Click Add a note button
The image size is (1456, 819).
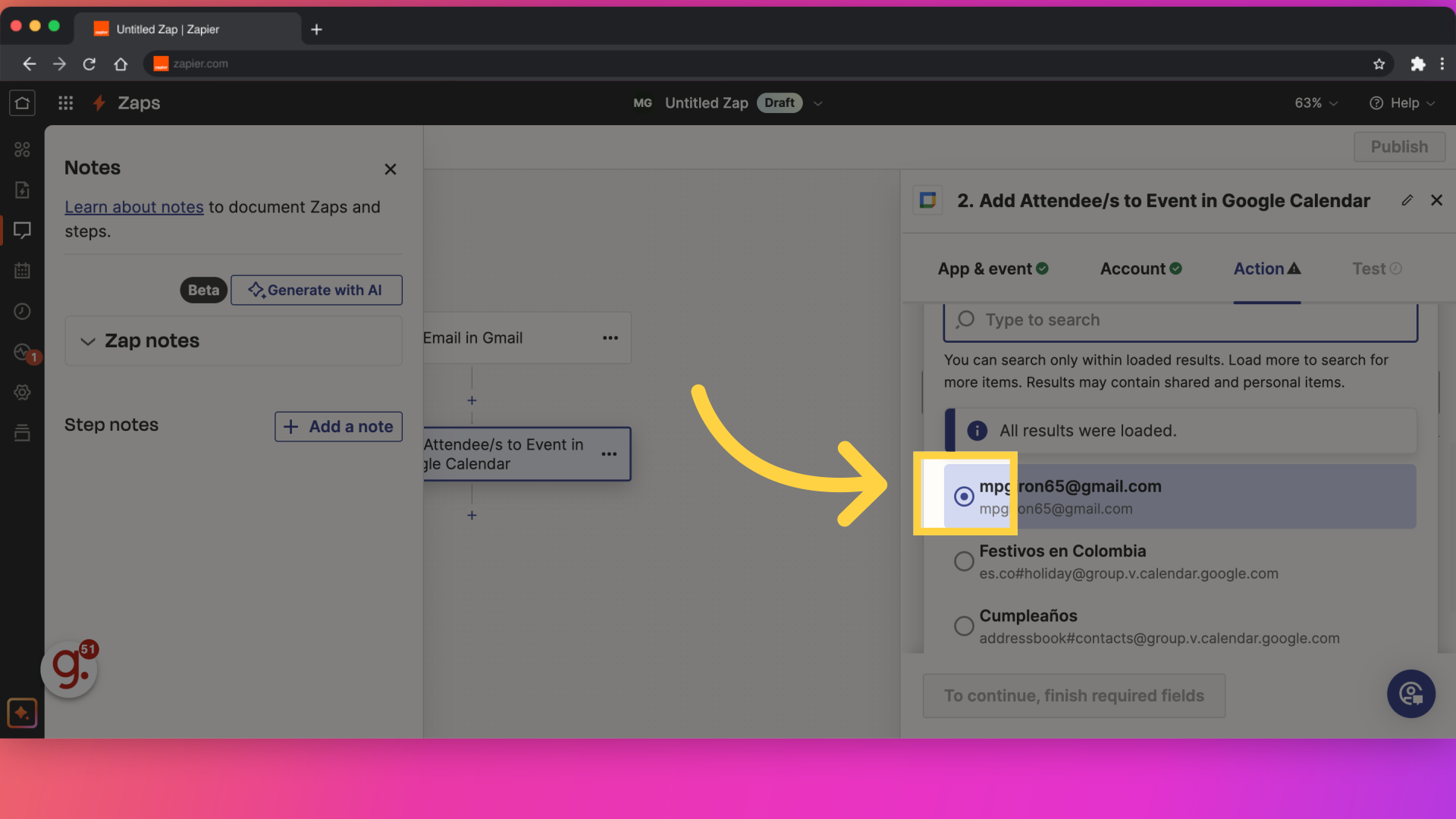pyautogui.click(x=338, y=427)
